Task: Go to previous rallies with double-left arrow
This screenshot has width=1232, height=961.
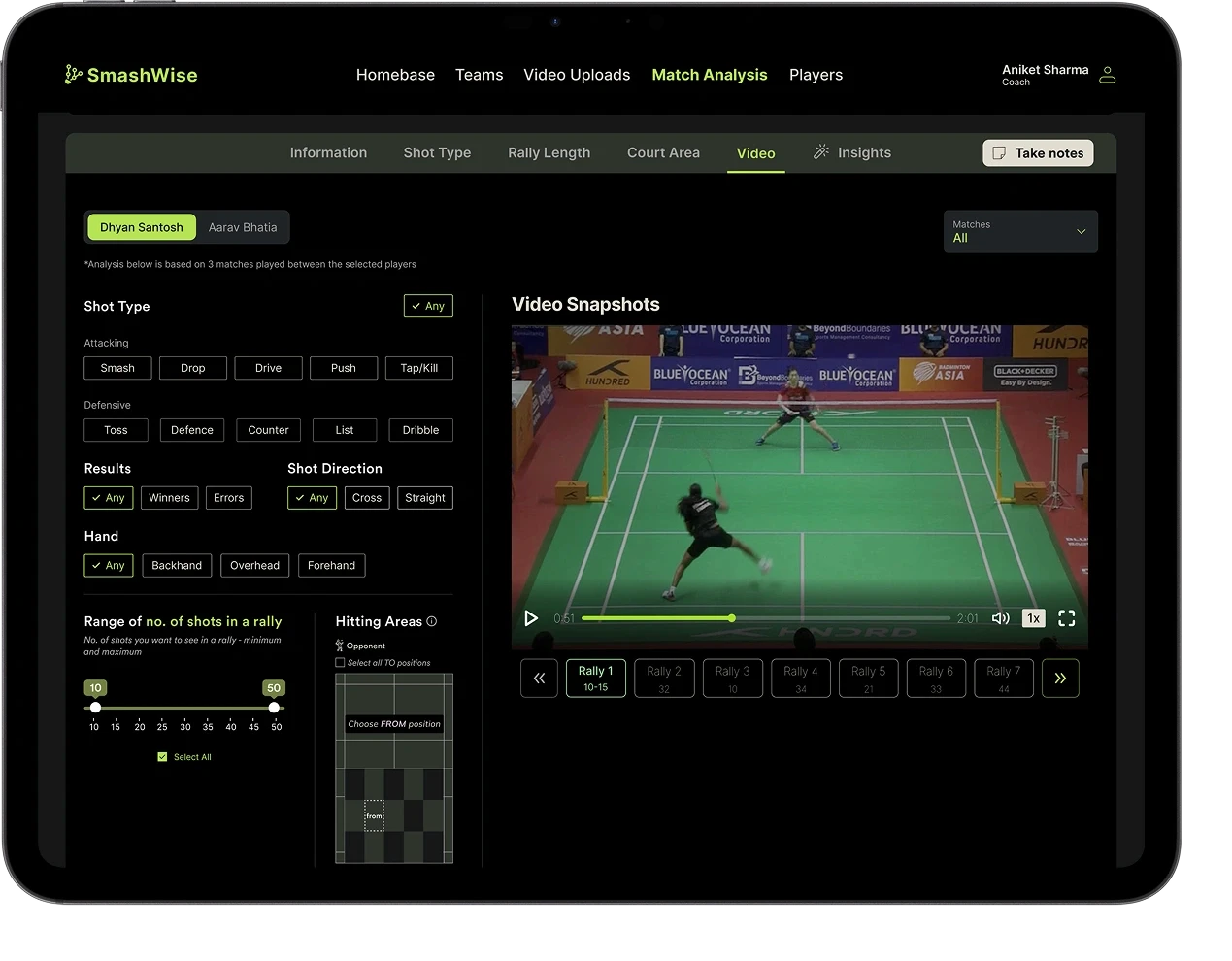Action: [539, 679]
